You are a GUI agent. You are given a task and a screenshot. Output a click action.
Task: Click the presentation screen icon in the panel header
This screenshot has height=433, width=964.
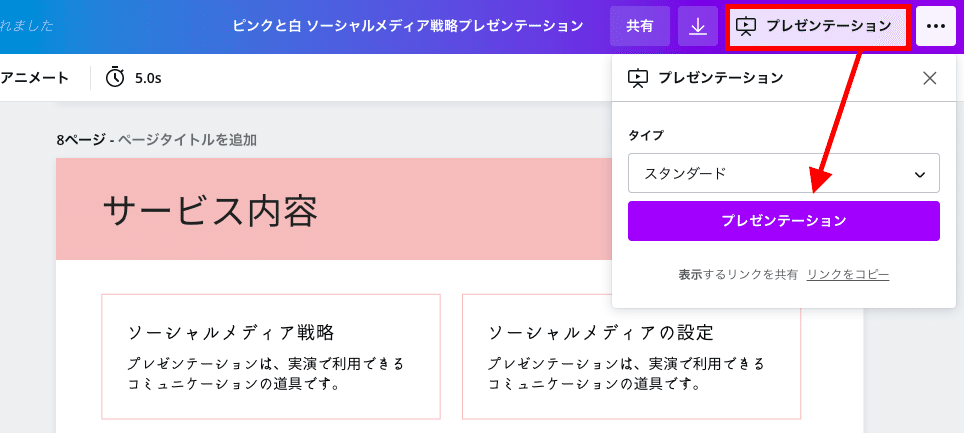point(637,78)
